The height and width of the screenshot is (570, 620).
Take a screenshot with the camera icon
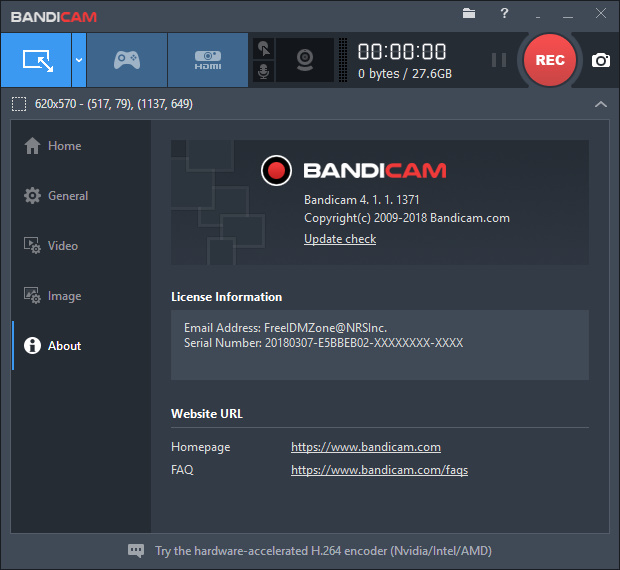601,60
